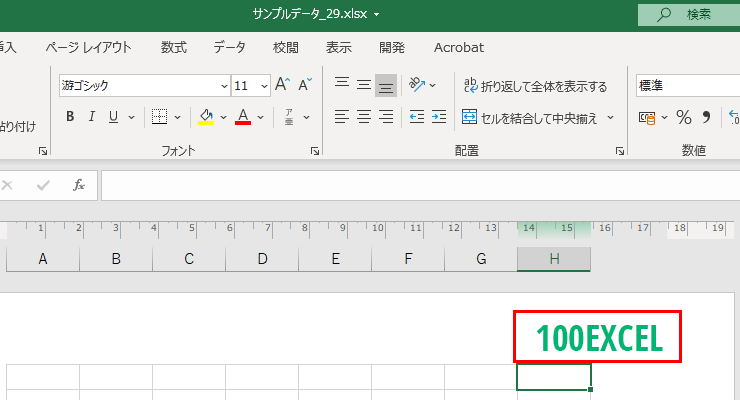Open number format 標準 combo box
This screenshot has height=400, width=740.
point(688,85)
